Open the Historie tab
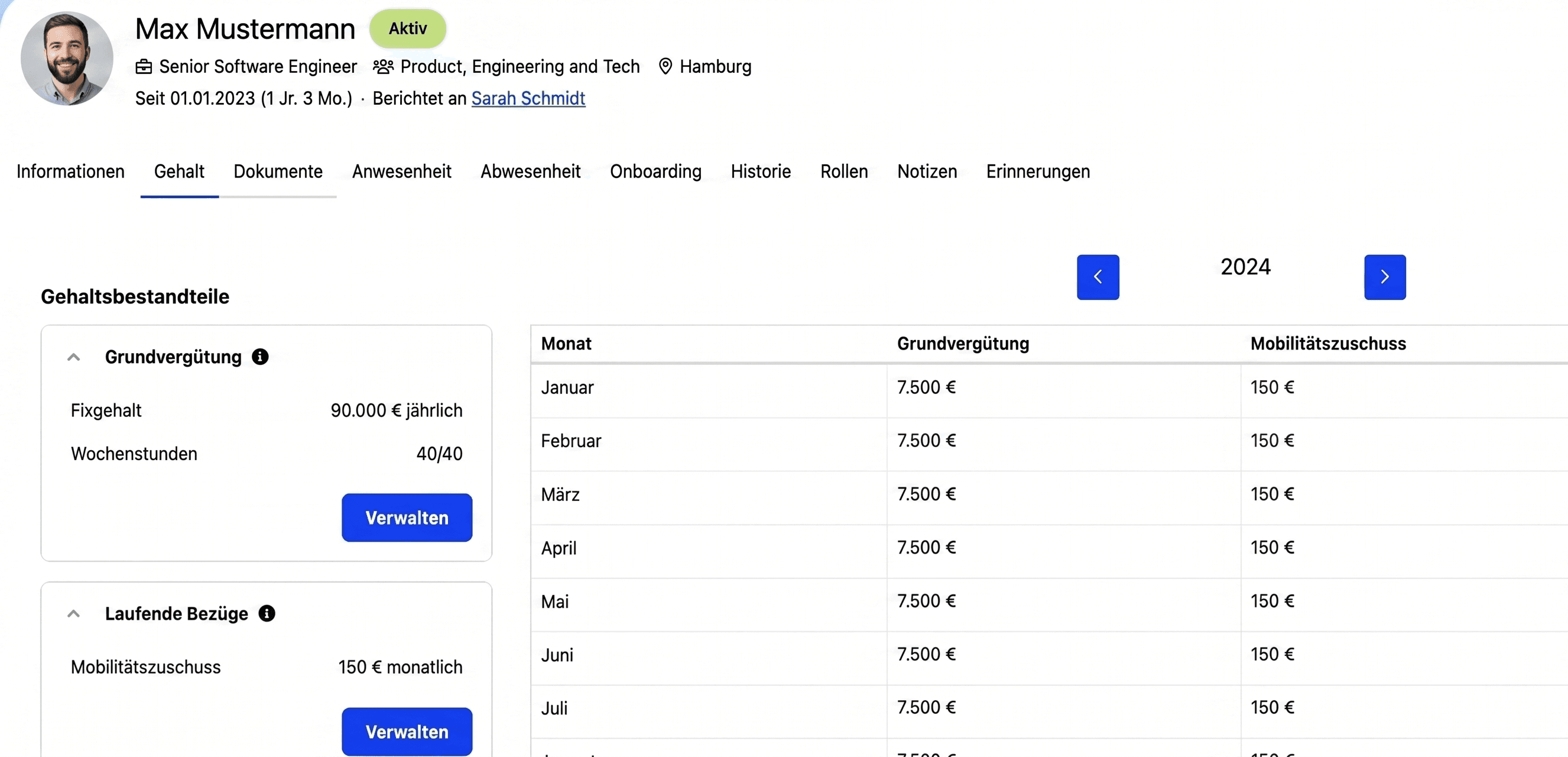 pyautogui.click(x=760, y=172)
